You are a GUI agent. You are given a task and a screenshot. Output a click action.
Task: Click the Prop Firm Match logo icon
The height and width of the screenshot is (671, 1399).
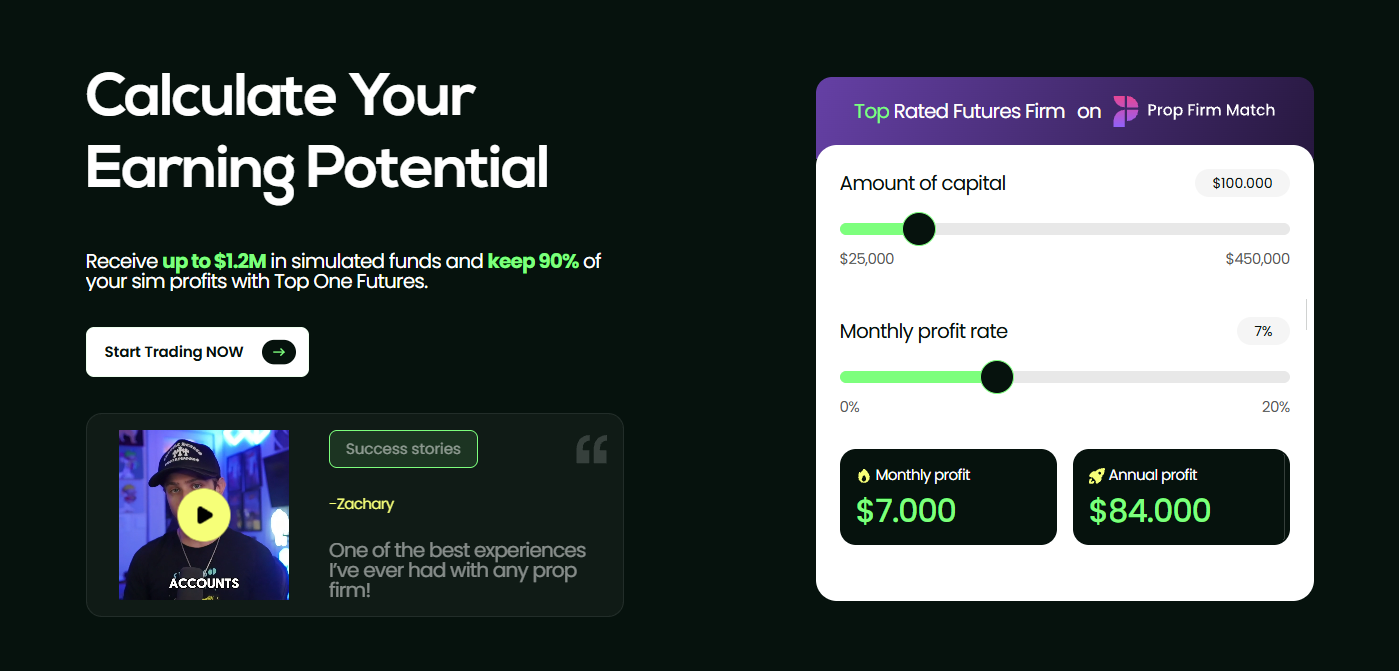pos(1124,111)
